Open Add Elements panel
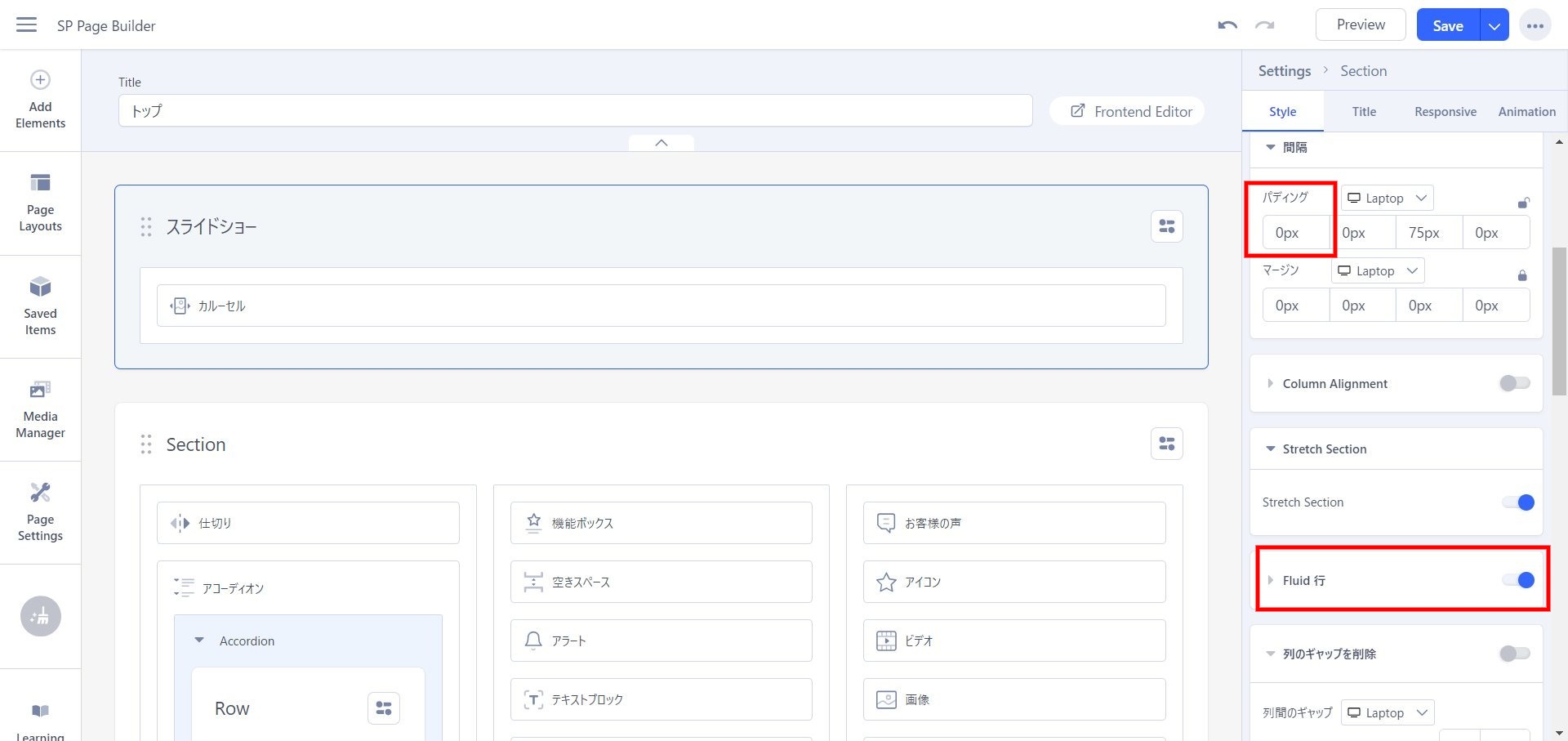This screenshot has width=1568, height=741. pos(40,100)
